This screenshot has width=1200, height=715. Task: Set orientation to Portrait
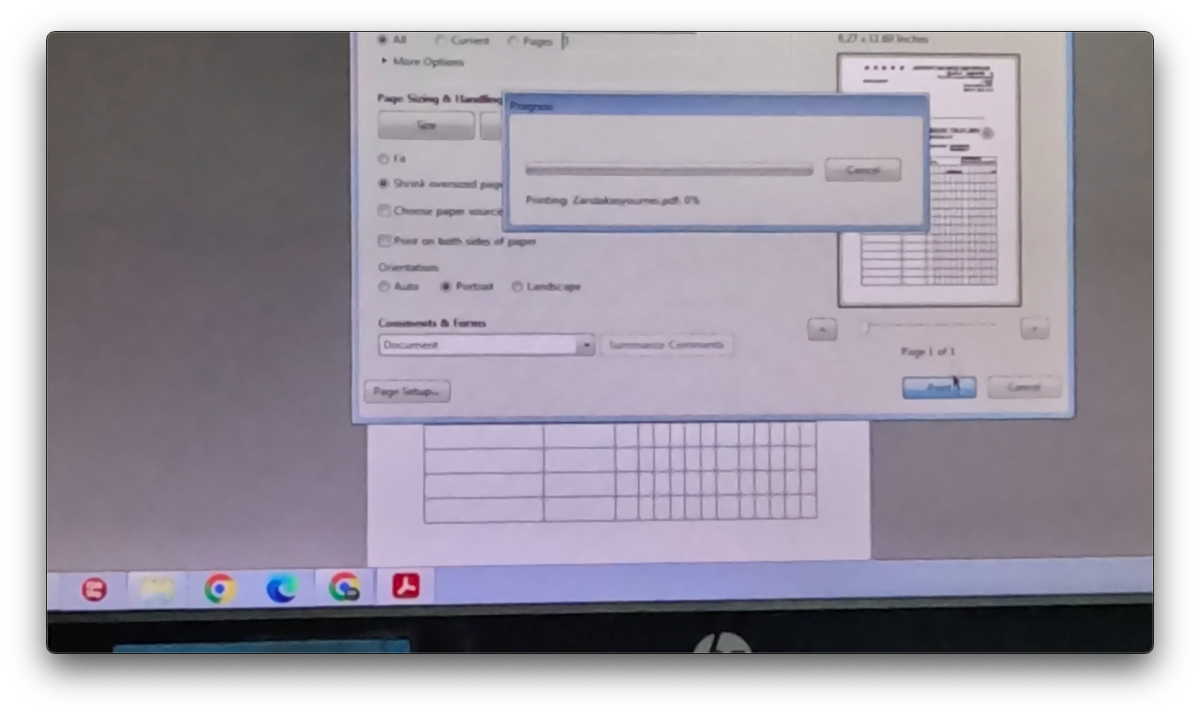(x=446, y=287)
